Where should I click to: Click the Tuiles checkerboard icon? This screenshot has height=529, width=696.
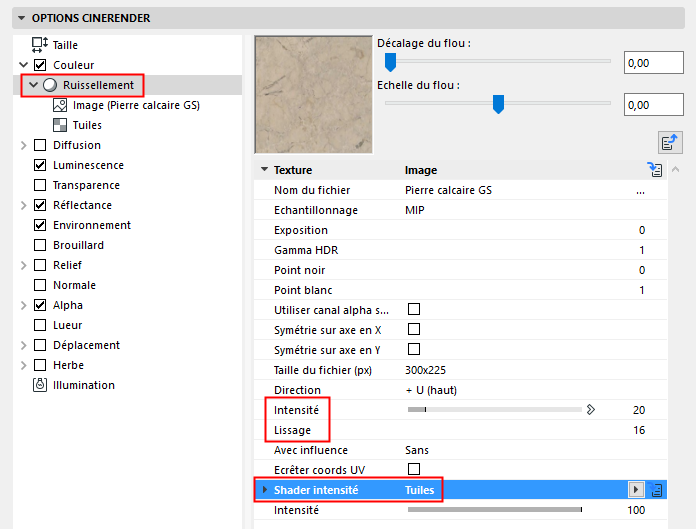point(60,125)
